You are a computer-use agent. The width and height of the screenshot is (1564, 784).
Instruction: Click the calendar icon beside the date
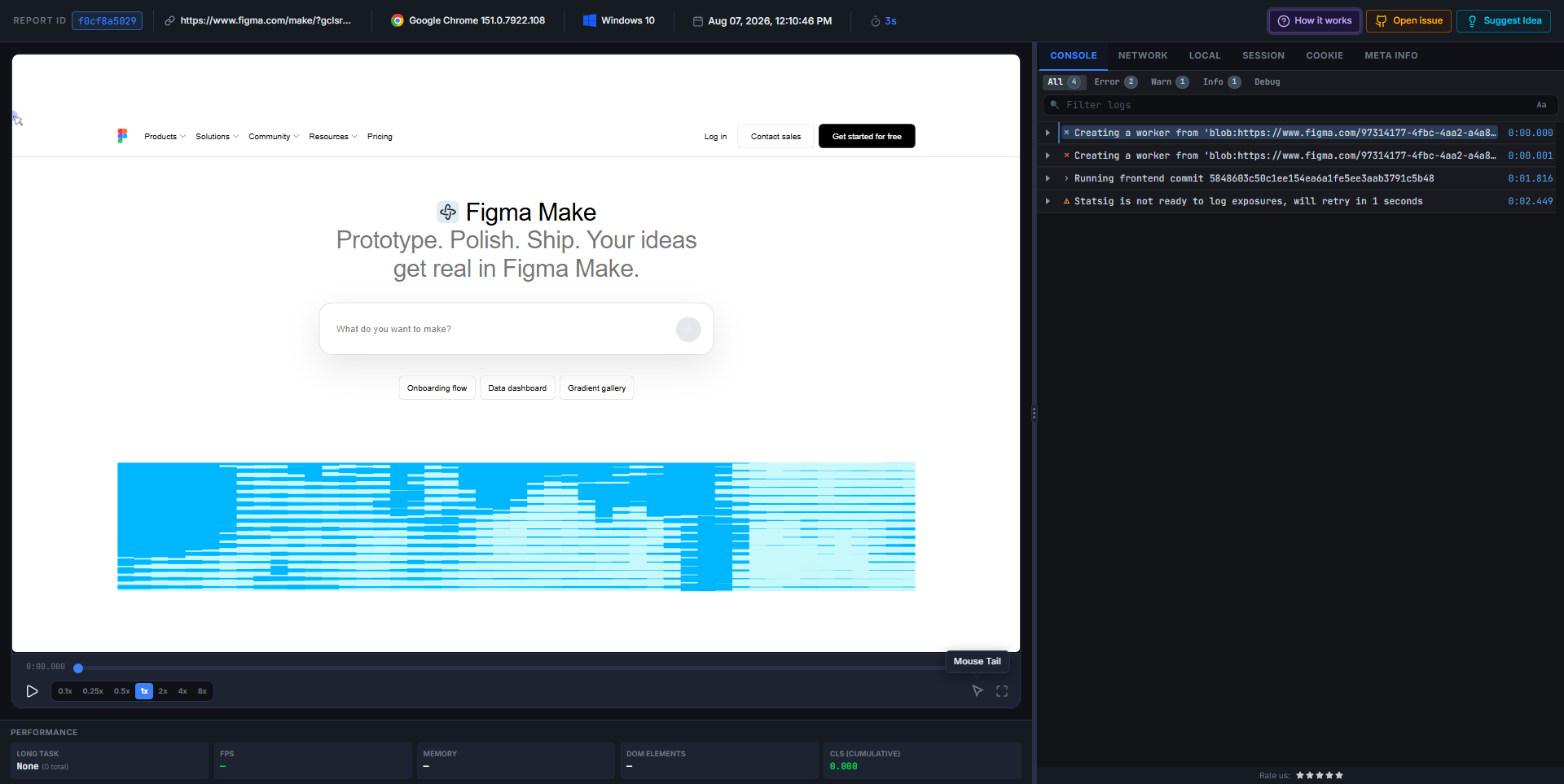[x=698, y=21]
